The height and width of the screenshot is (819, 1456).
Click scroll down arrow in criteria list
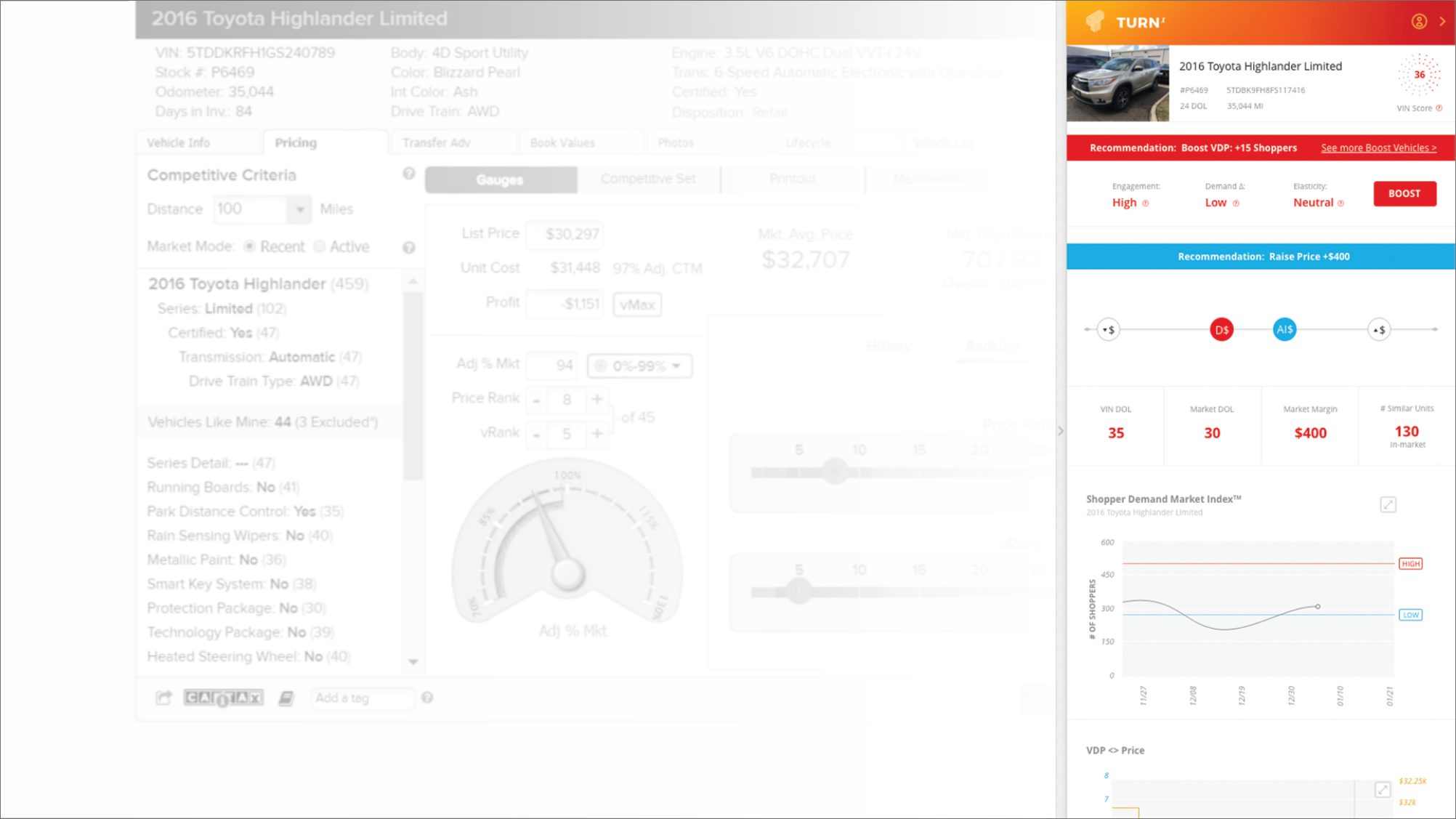pyautogui.click(x=413, y=662)
